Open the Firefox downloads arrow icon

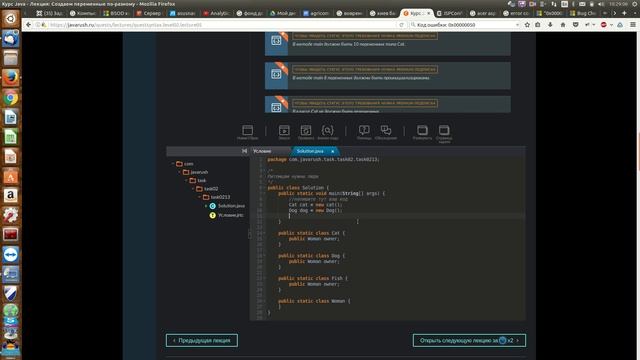(550, 25)
